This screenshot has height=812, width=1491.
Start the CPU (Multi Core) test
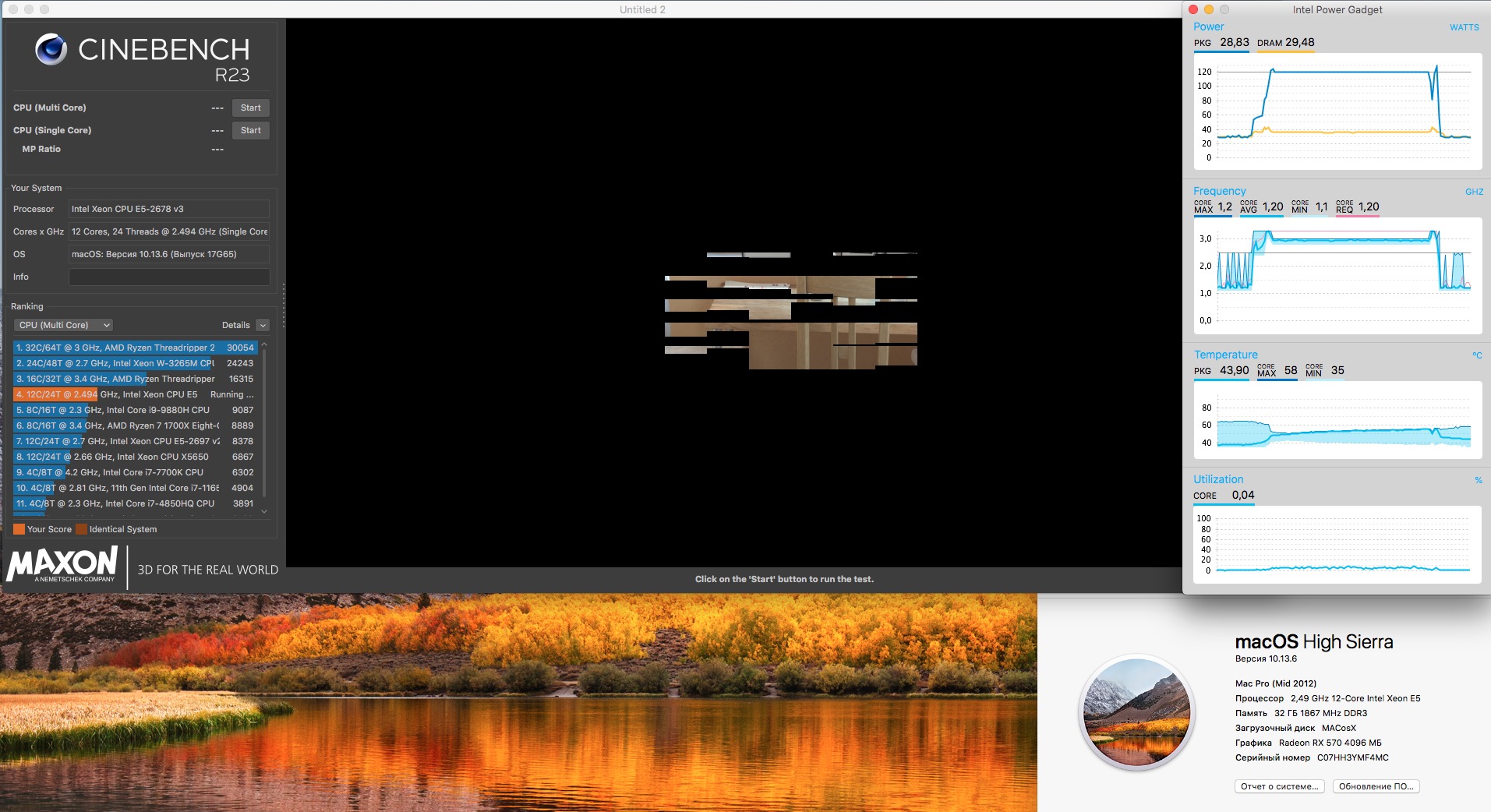coord(250,108)
